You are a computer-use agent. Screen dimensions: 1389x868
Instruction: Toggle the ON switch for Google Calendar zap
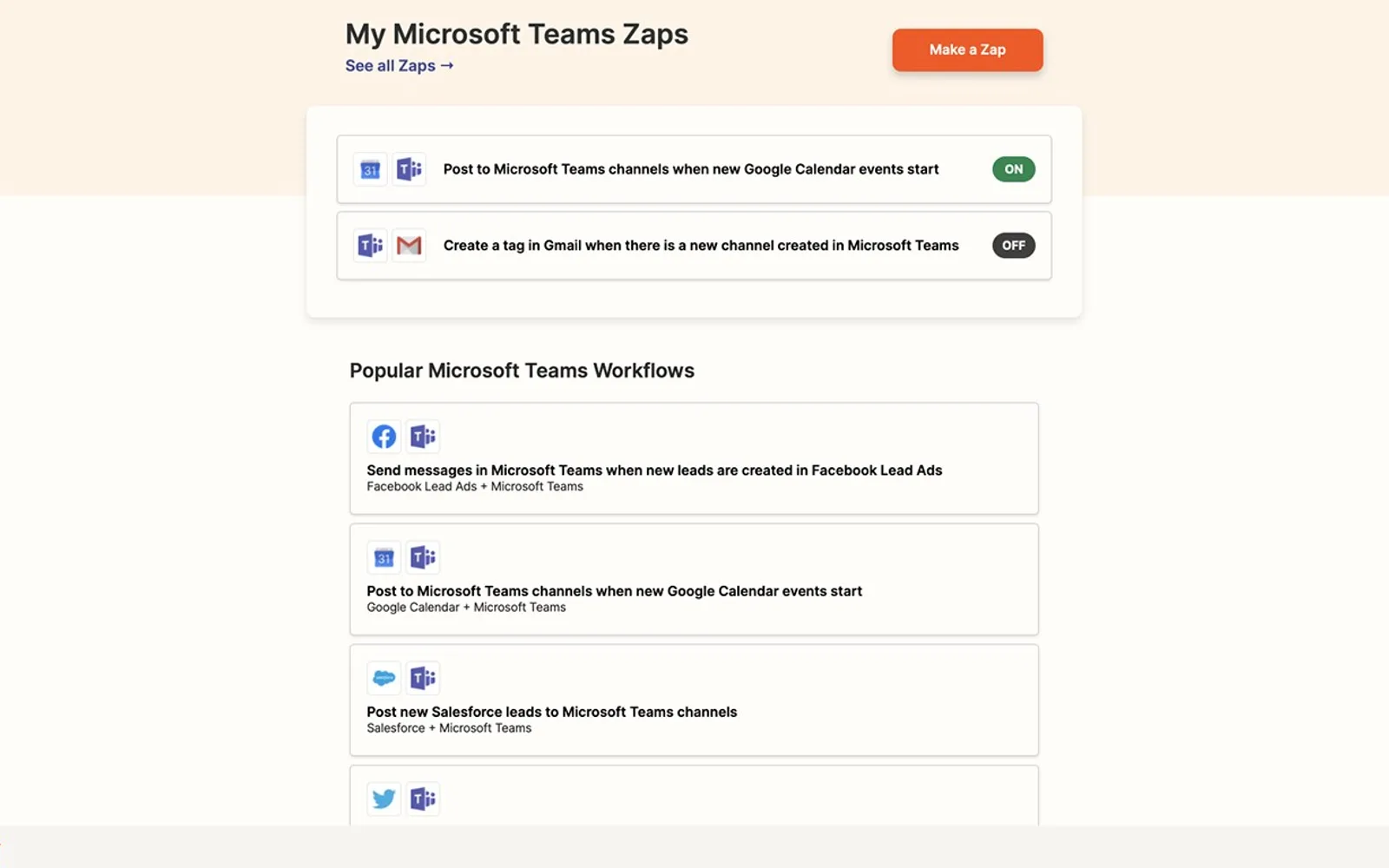tap(1013, 169)
